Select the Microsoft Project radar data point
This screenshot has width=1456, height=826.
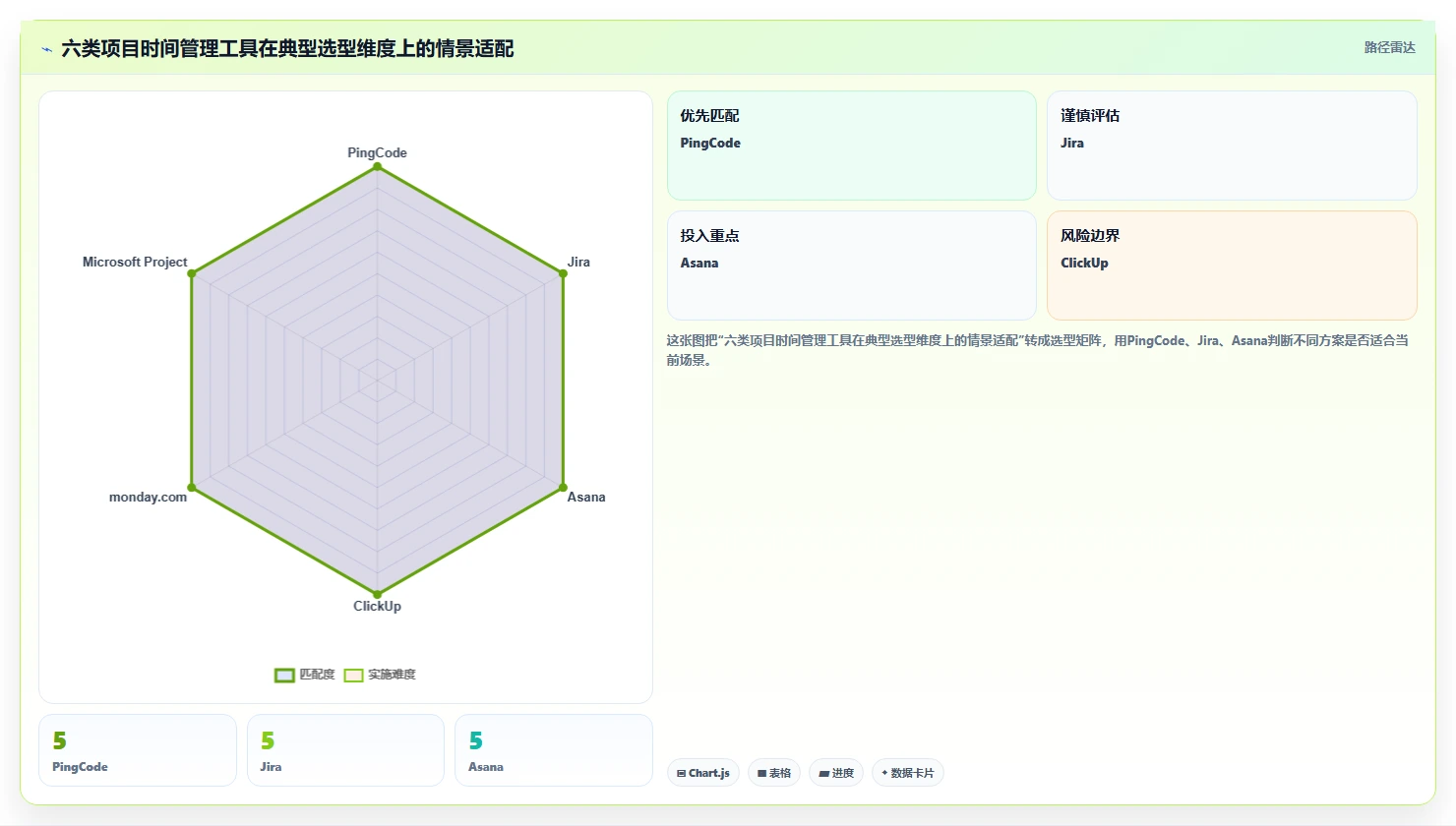point(192,273)
